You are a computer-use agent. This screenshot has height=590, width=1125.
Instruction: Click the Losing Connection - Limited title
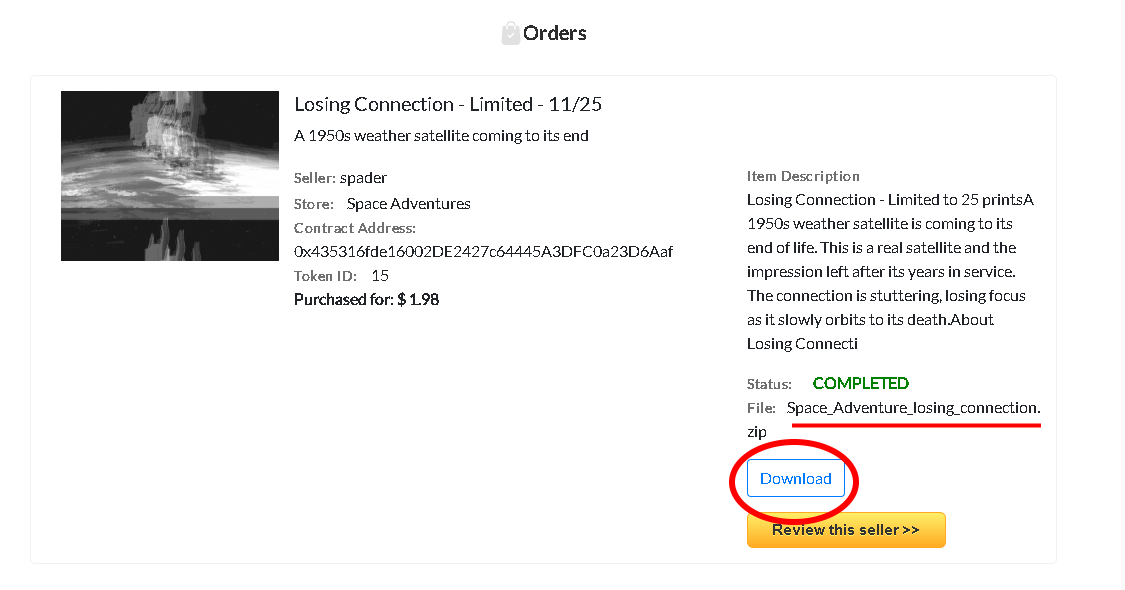tap(448, 104)
